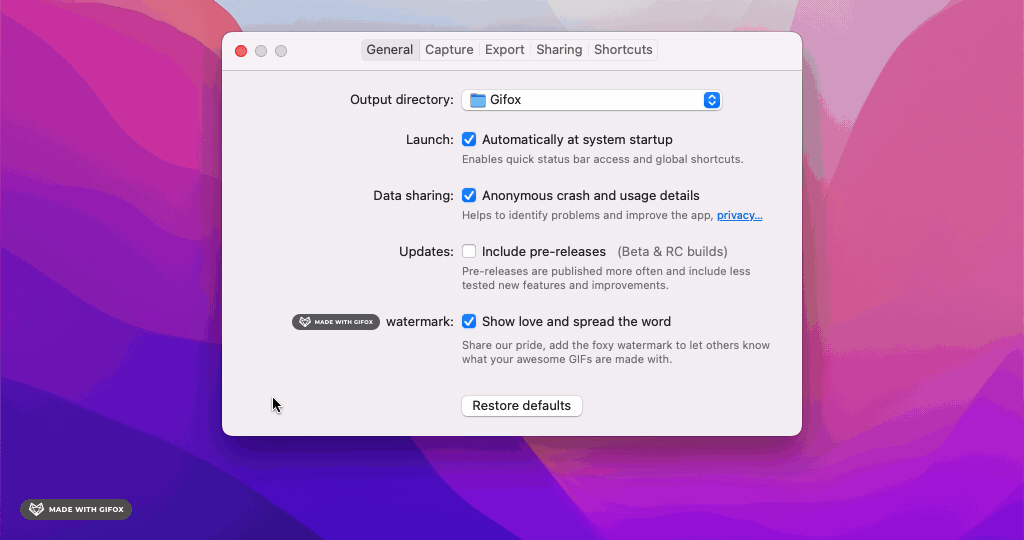1024x540 pixels.
Task: Click the blue dropdown arrows on Output directory
Action: tap(712, 100)
